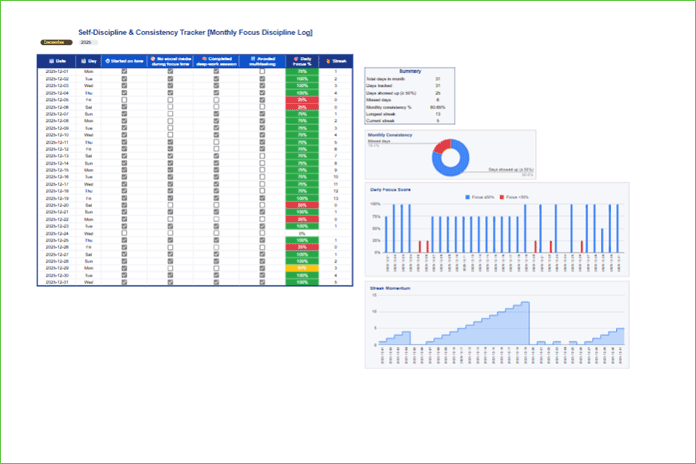This screenshot has height=464, width=696.
Task: Select the Missed days row in Summary
Action: tap(409, 100)
